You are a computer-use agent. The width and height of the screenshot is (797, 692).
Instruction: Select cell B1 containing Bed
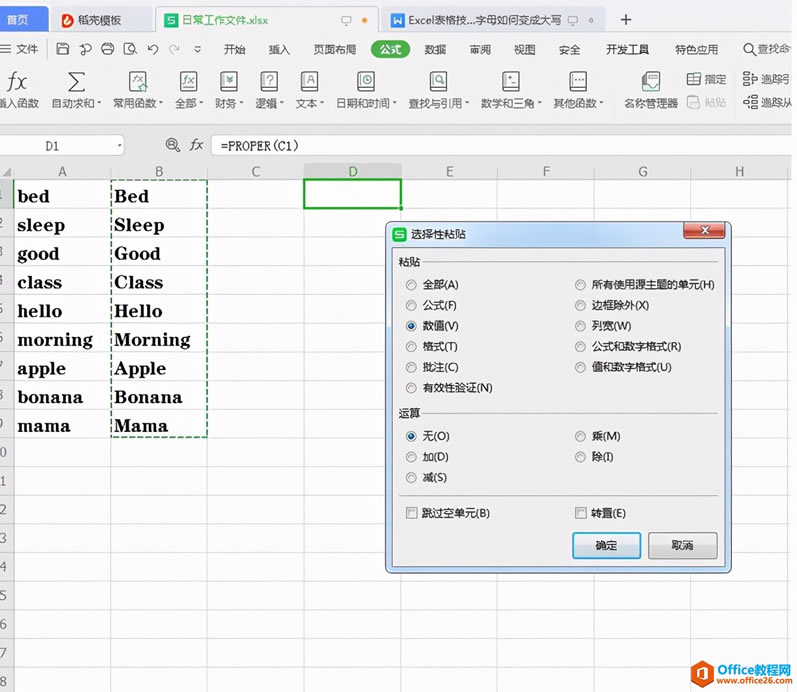(159, 196)
